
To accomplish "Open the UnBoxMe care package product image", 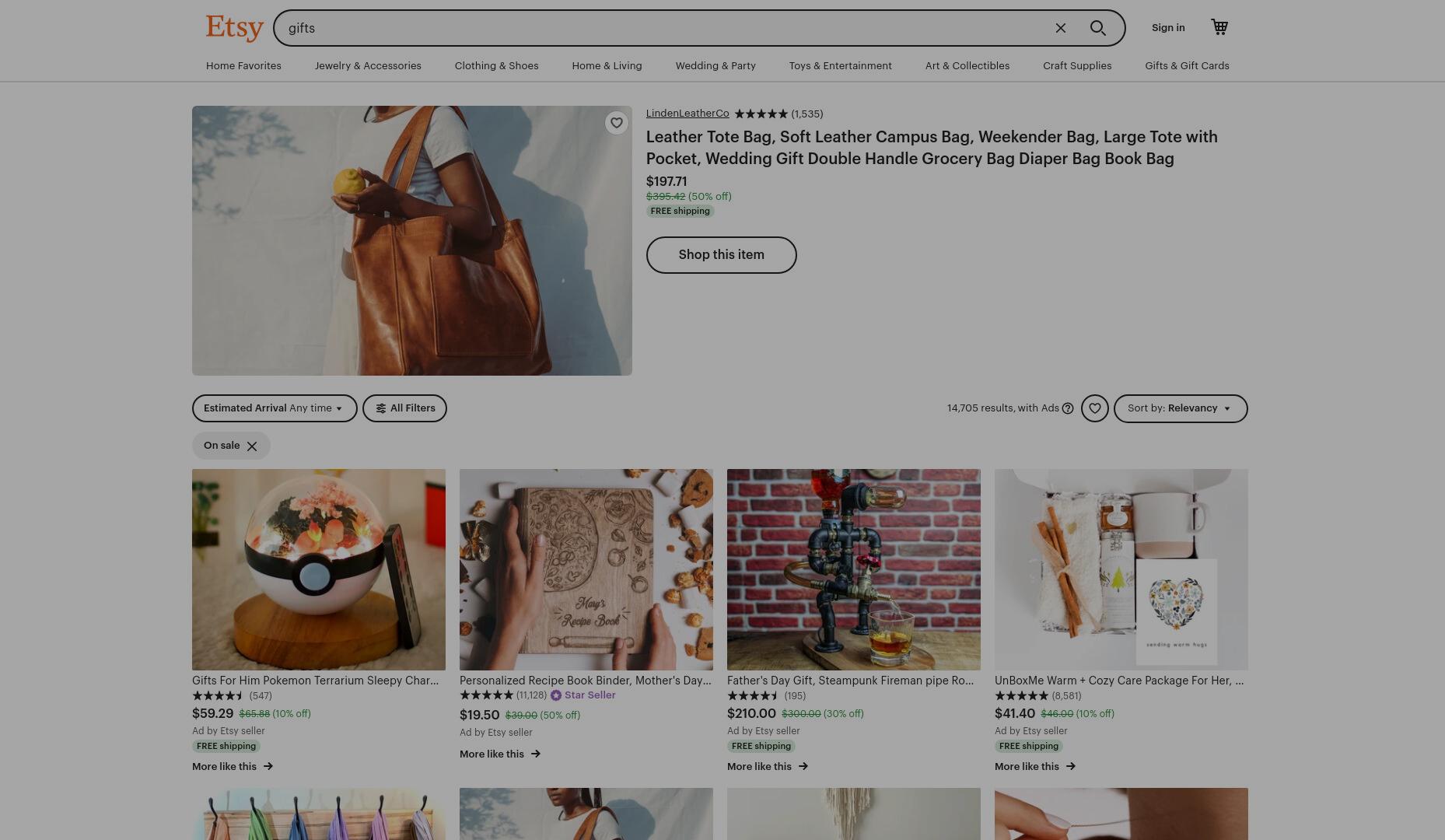I will click(x=1121, y=569).
